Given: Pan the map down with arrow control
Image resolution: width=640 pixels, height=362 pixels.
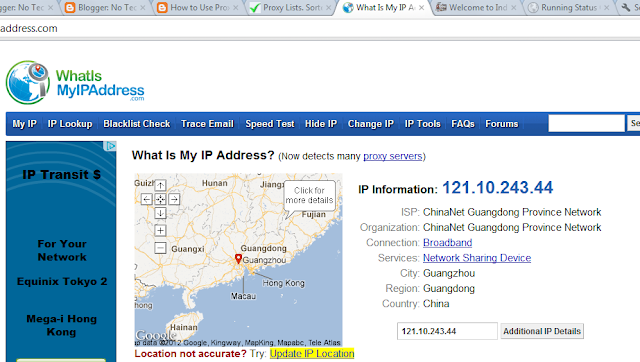Looking at the screenshot, I should tap(160, 213).
